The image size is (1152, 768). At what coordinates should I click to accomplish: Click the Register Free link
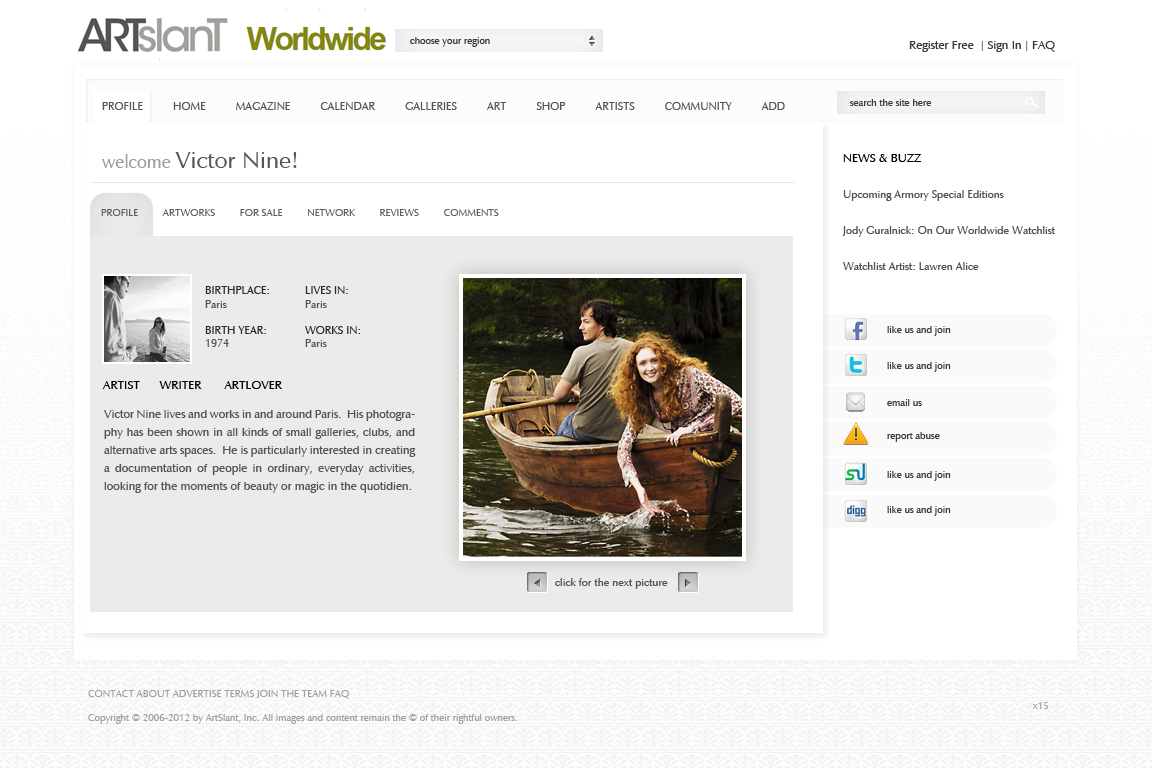coord(941,45)
